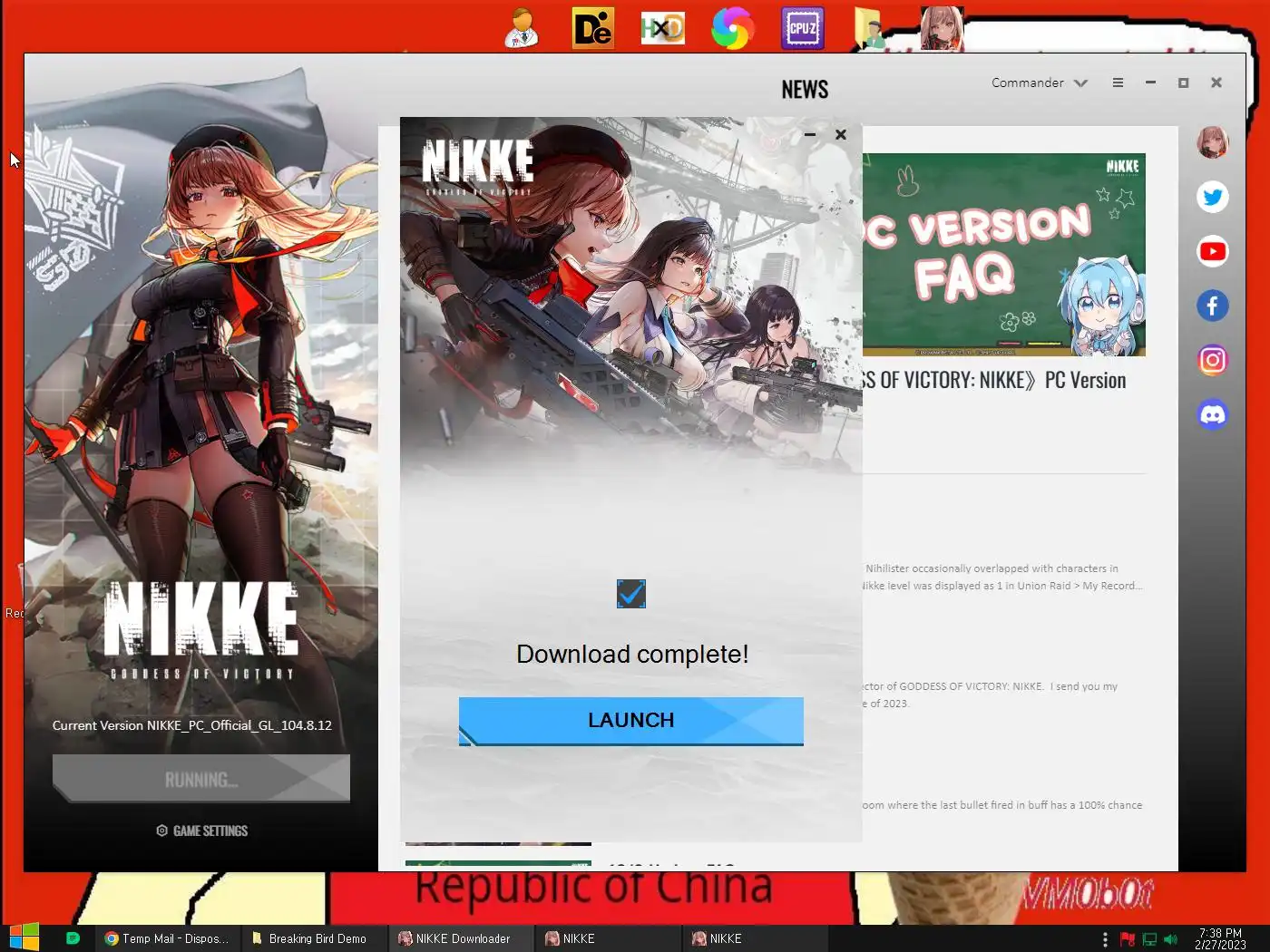Open the green chat app in taskbar
This screenshot has width=1270, height=952.
tap(73, 938)
